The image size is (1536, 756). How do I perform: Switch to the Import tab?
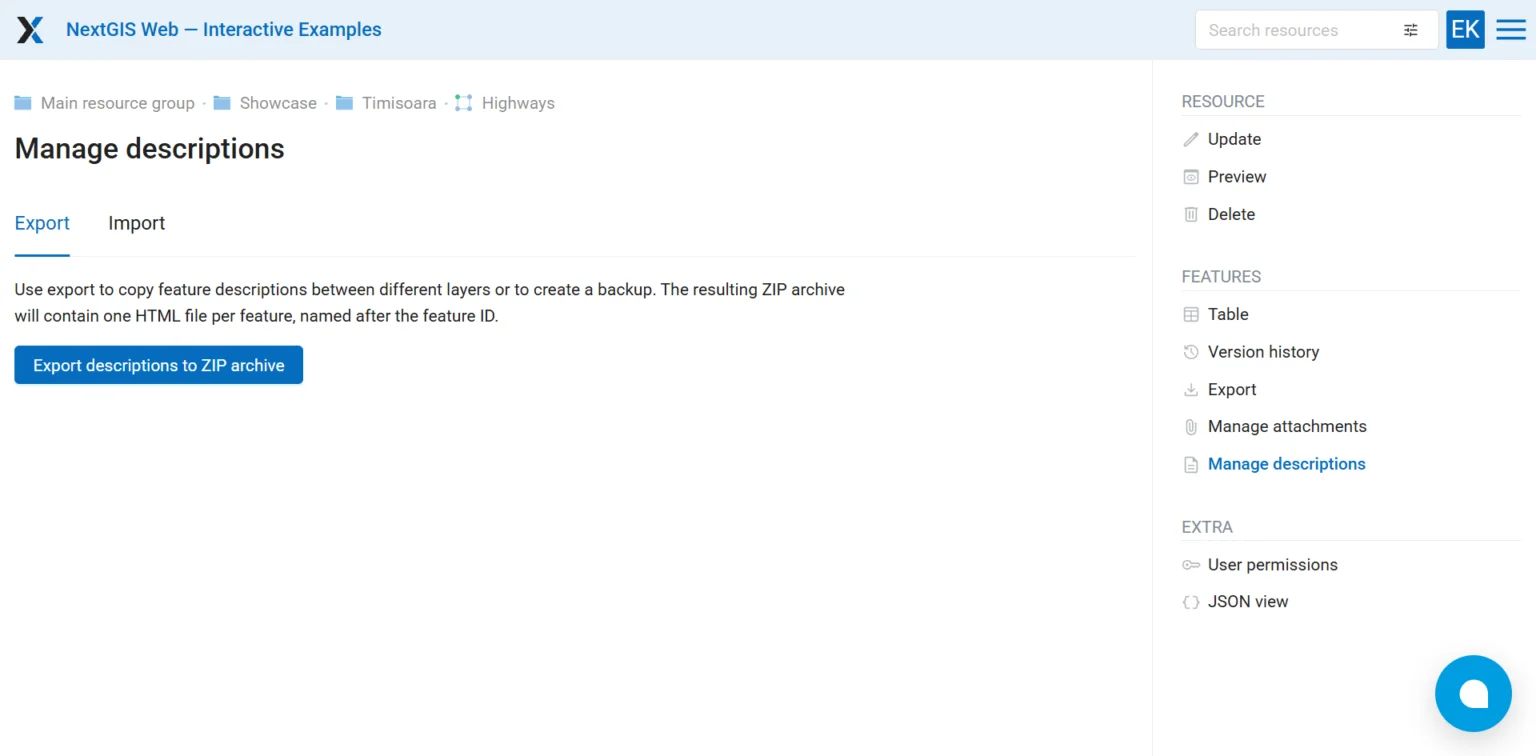point(136,223)
